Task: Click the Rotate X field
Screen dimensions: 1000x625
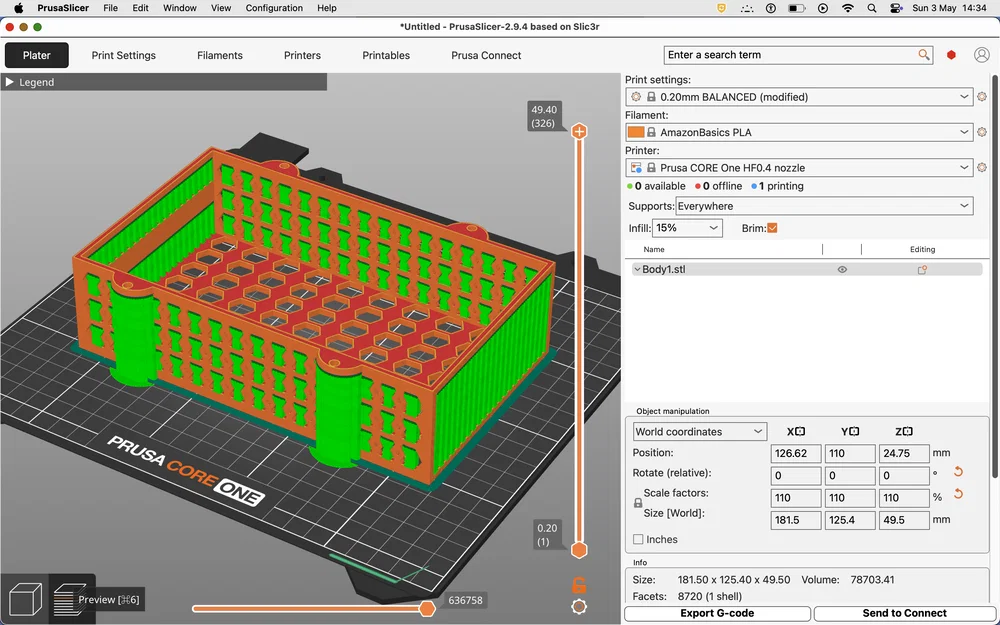Action: point(796,476)
